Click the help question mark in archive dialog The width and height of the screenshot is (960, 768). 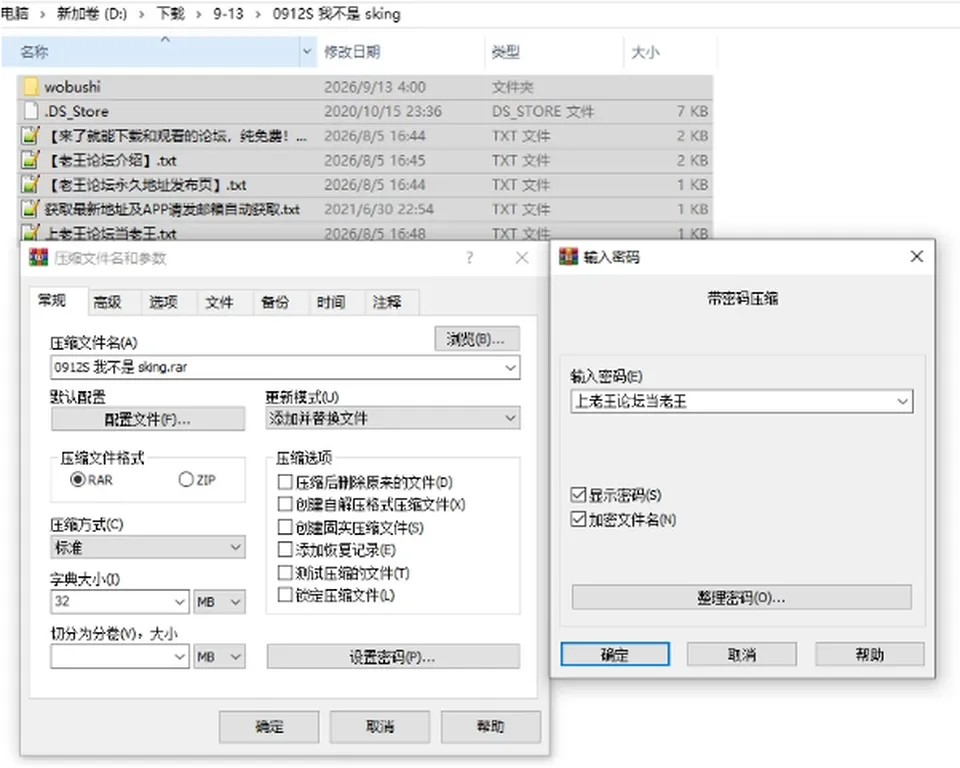pyautogui.click(x=469, y=258)
